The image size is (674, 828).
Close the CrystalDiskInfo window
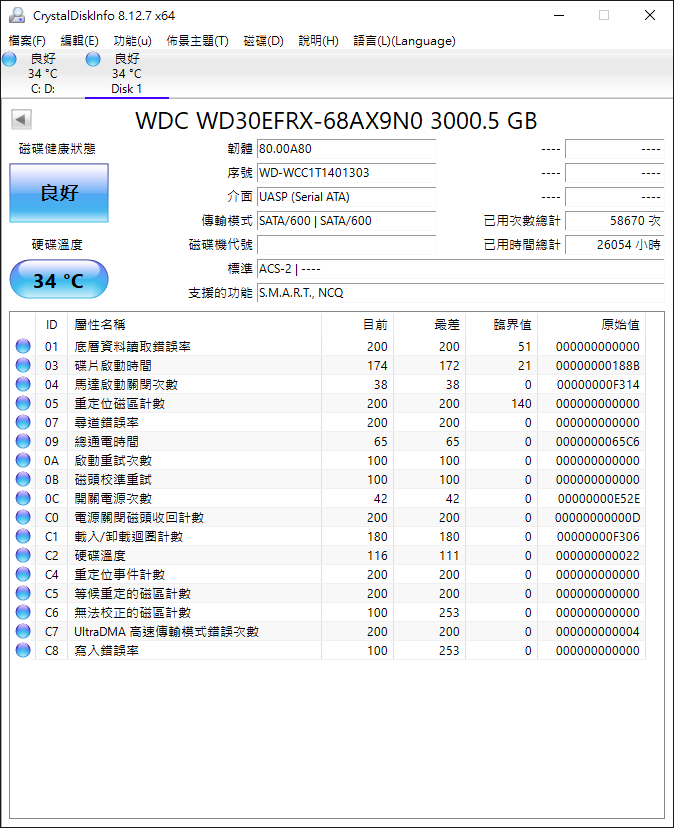pos(650,15)
